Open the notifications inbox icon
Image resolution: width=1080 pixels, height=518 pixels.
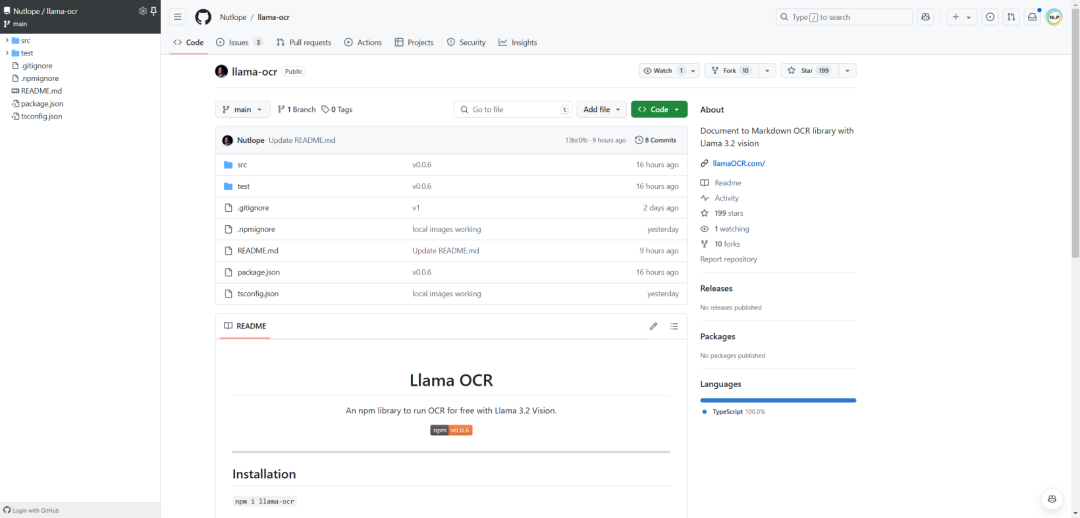tap(1032, 17)
